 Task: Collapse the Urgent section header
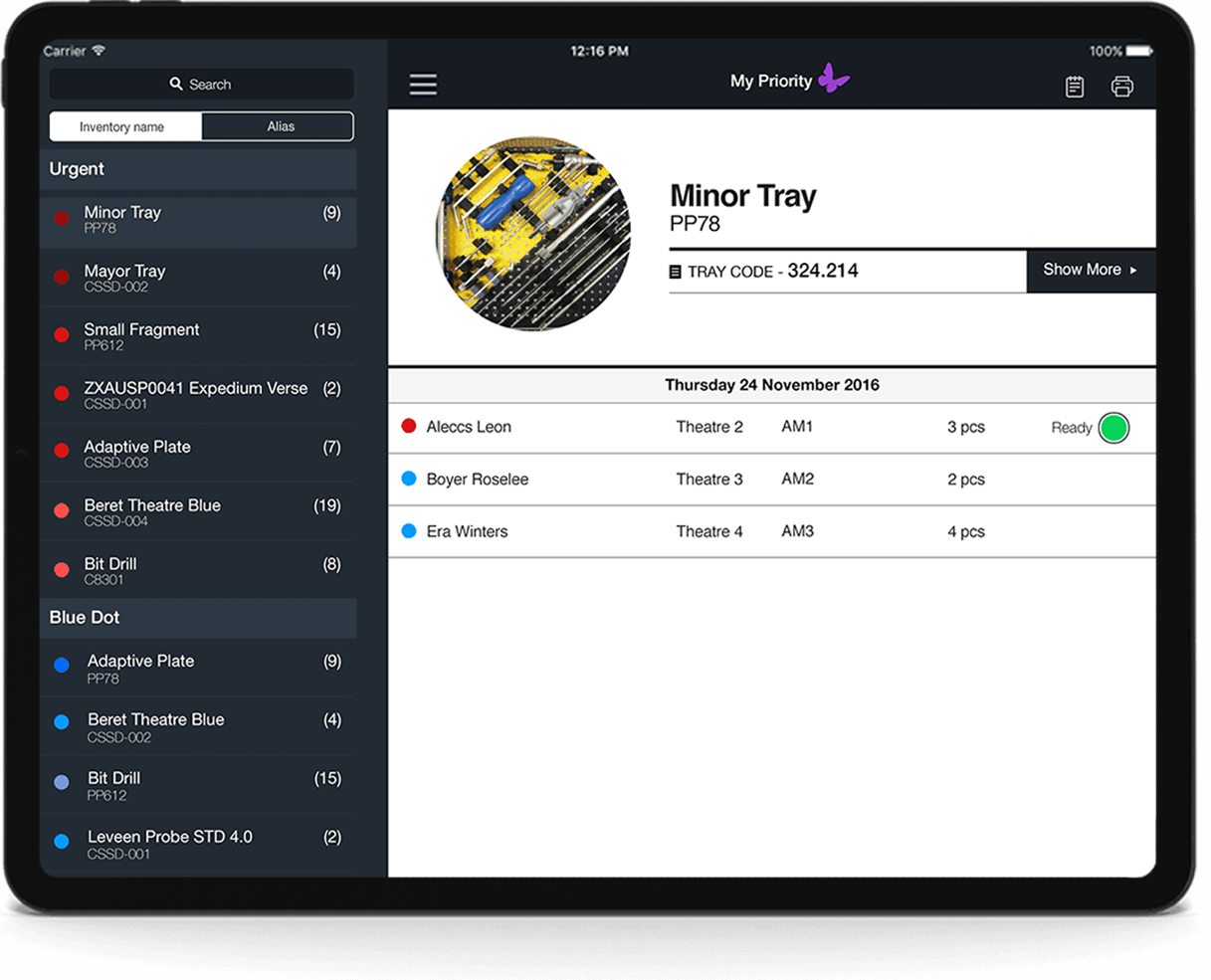[x=198, y=169]
